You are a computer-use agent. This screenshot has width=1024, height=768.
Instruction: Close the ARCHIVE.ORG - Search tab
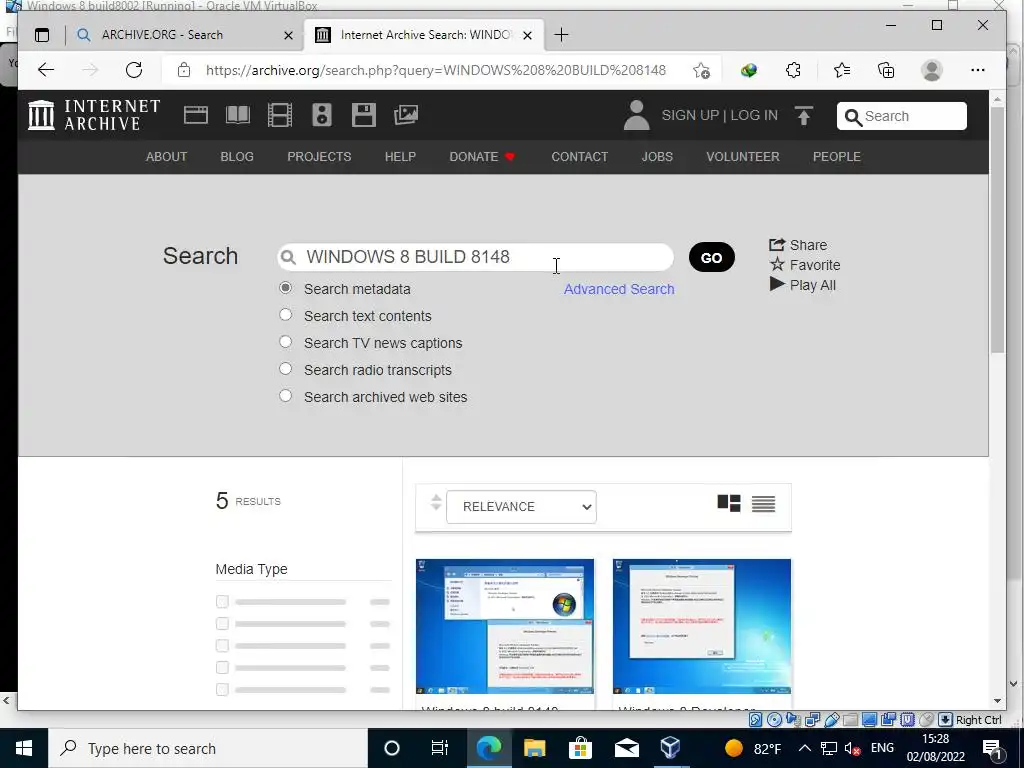pyautogui.click(x=288, y=35)
